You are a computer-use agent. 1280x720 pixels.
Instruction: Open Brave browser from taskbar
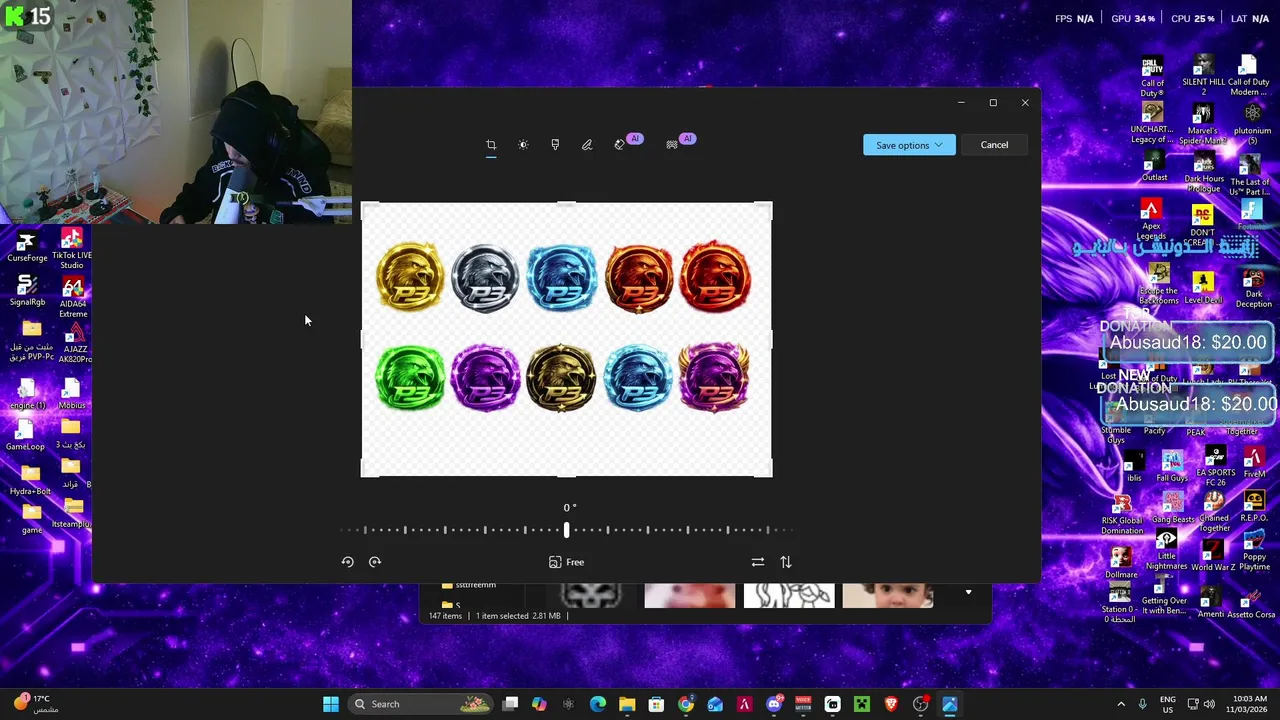891,704
